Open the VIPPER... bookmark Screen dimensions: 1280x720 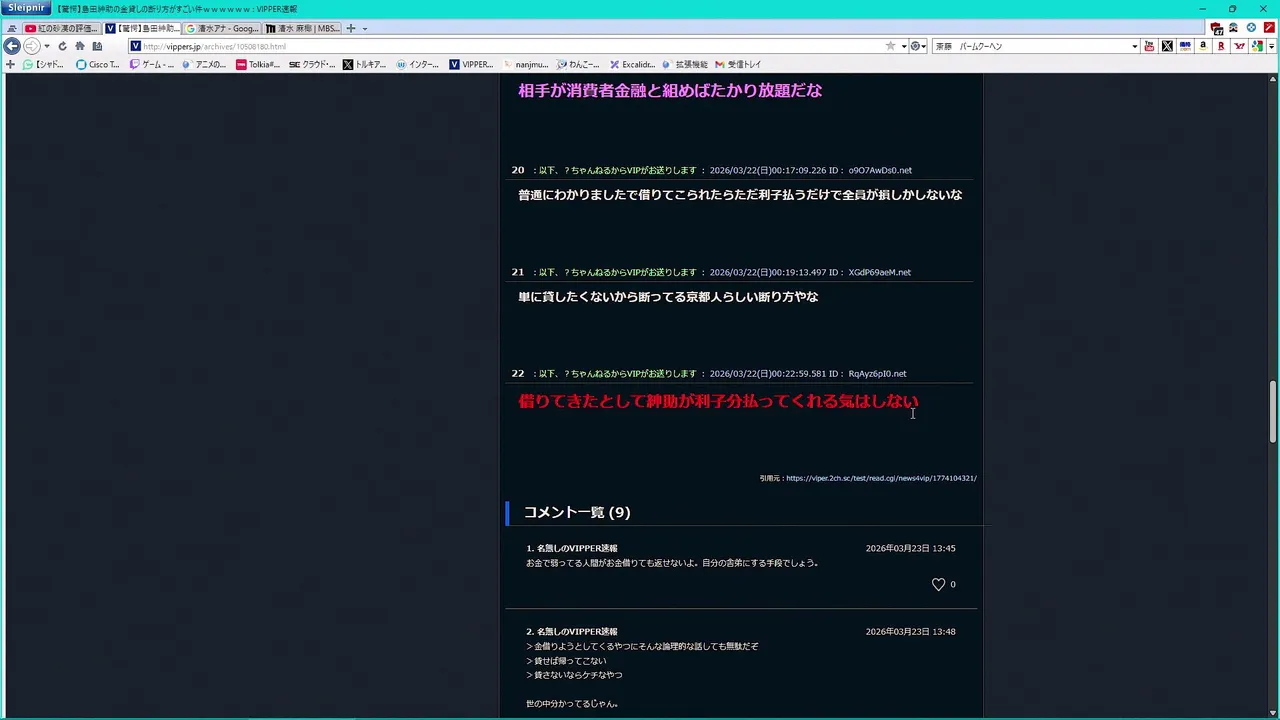[471, 64]
